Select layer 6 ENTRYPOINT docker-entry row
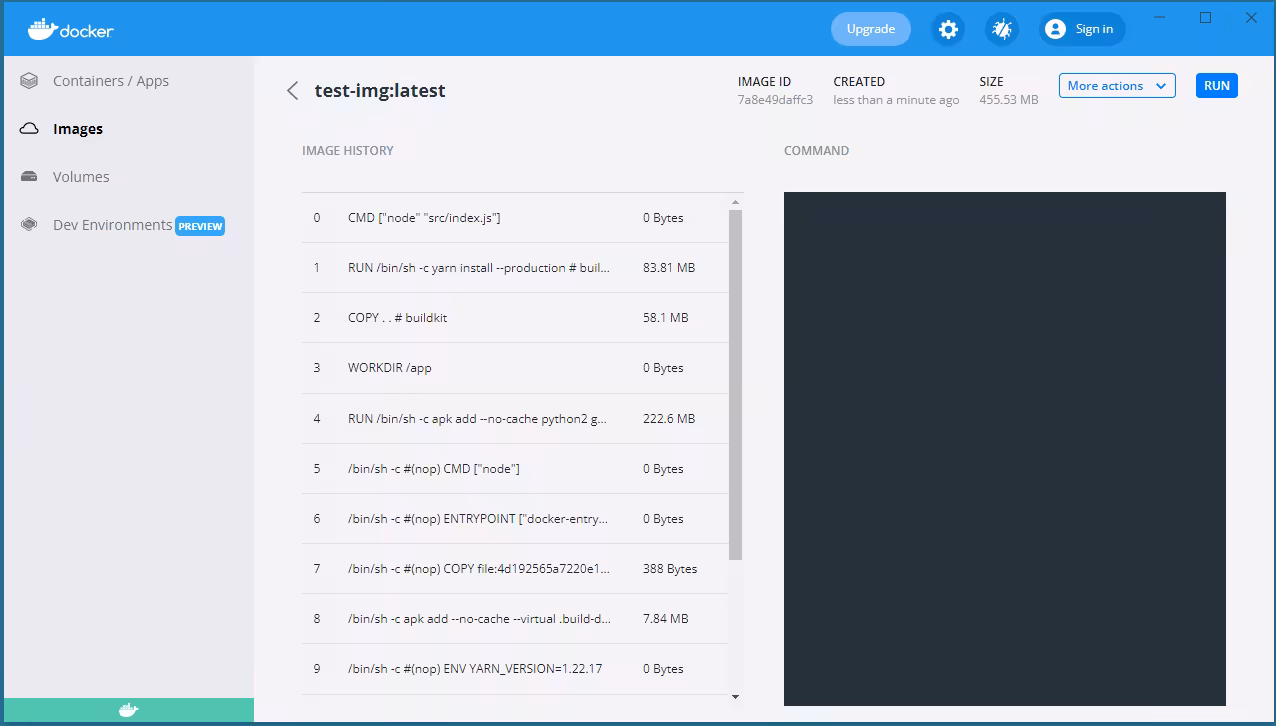The image size is (1276, 726). pos(515,519)
